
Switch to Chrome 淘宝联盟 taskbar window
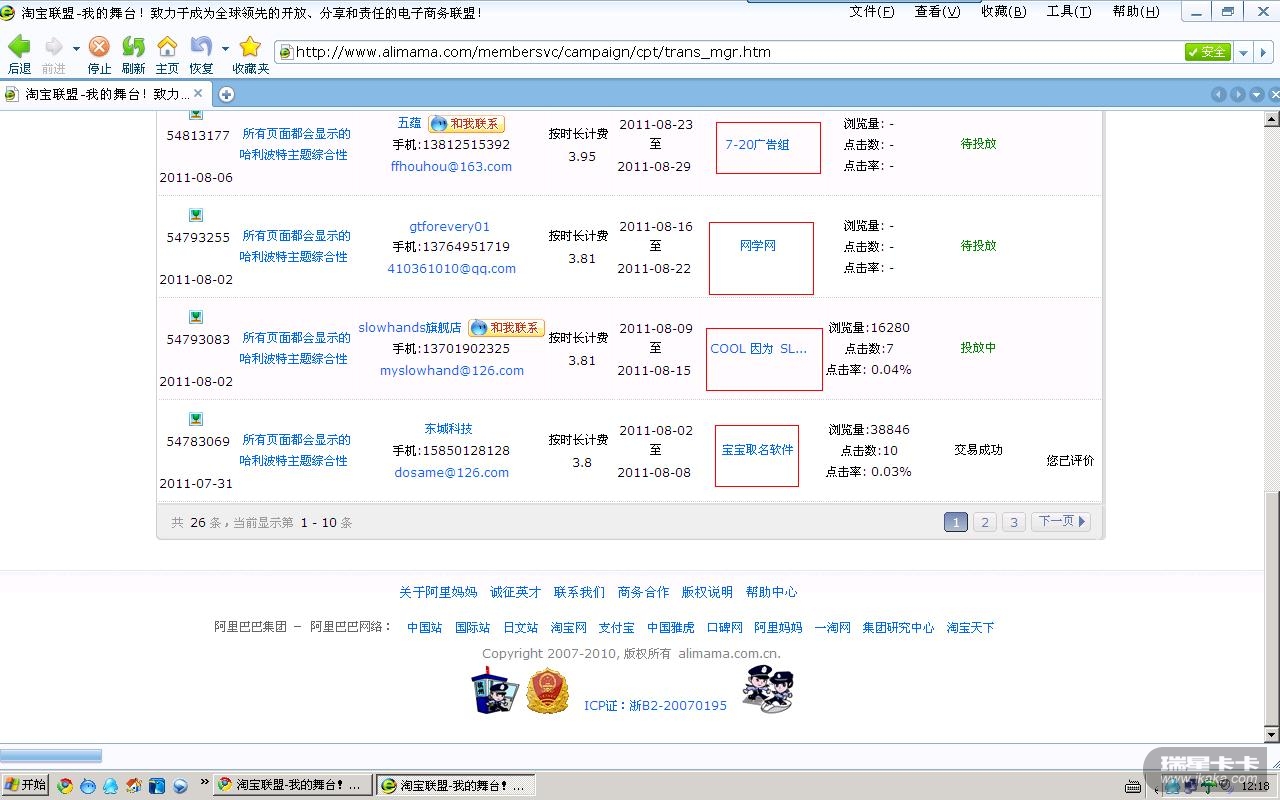point(291,786)
